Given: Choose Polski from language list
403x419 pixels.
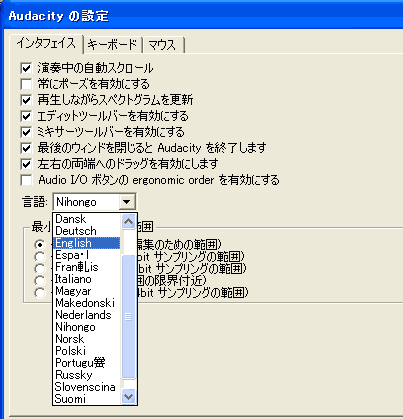Looking at the screenshot, I should click(x=87, y=351).
